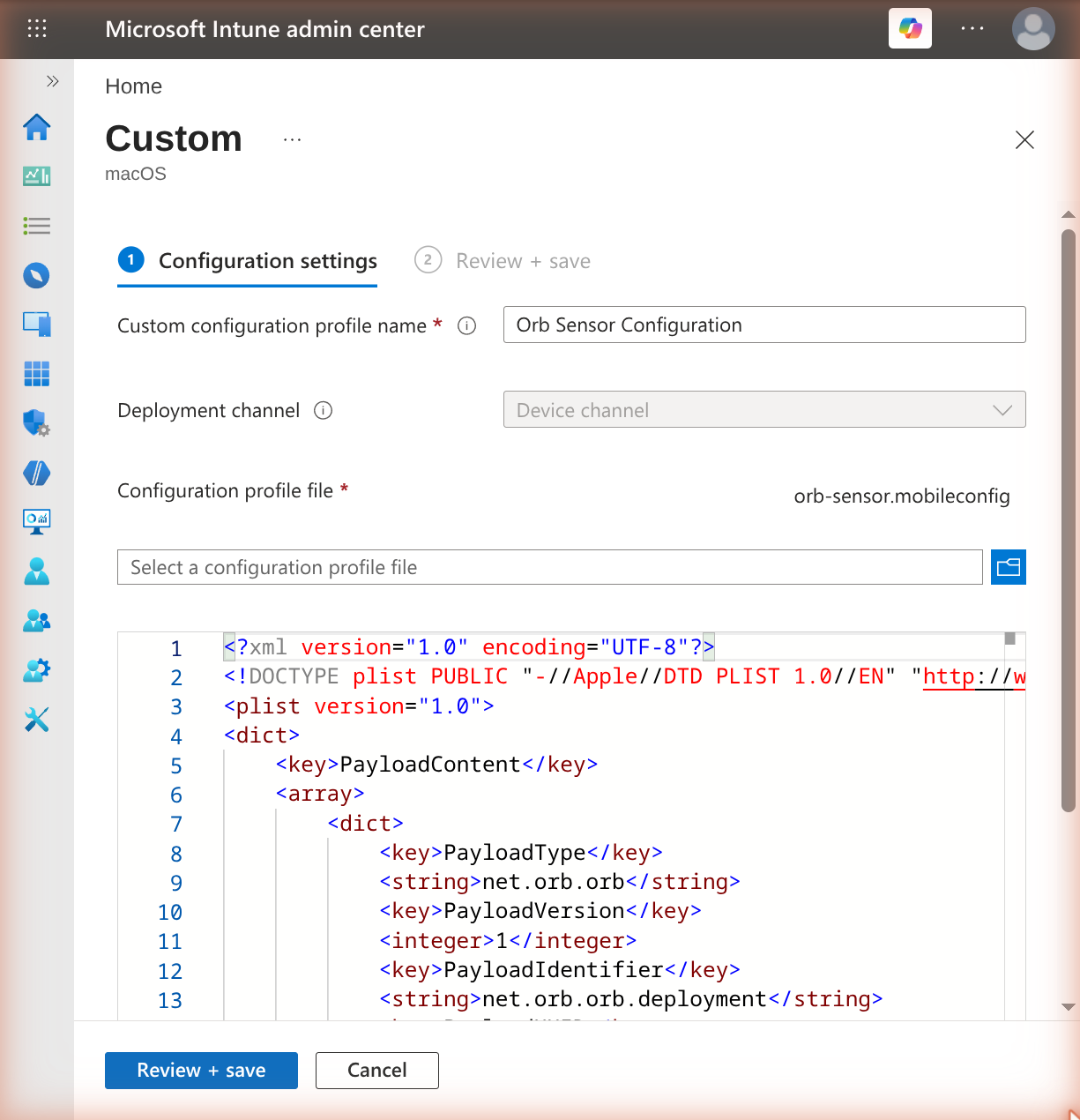Click the PayloadContent key on line 5

(x=437, y=765)
